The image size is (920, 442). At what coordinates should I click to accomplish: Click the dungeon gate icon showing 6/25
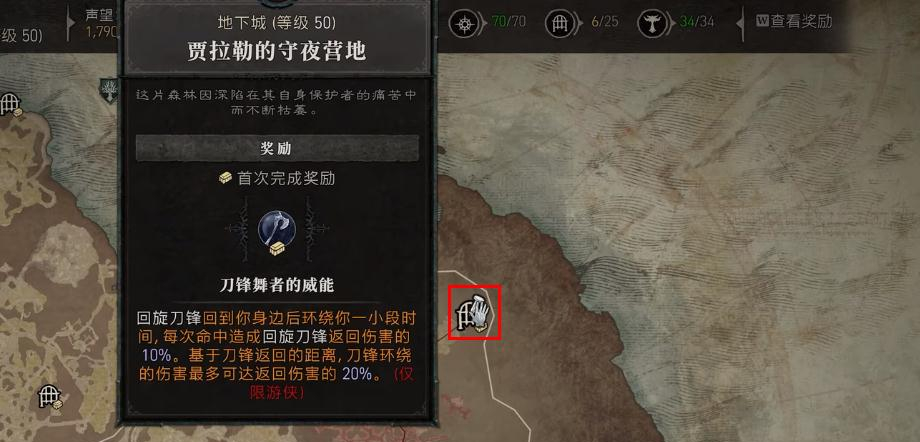click(559, 24)
